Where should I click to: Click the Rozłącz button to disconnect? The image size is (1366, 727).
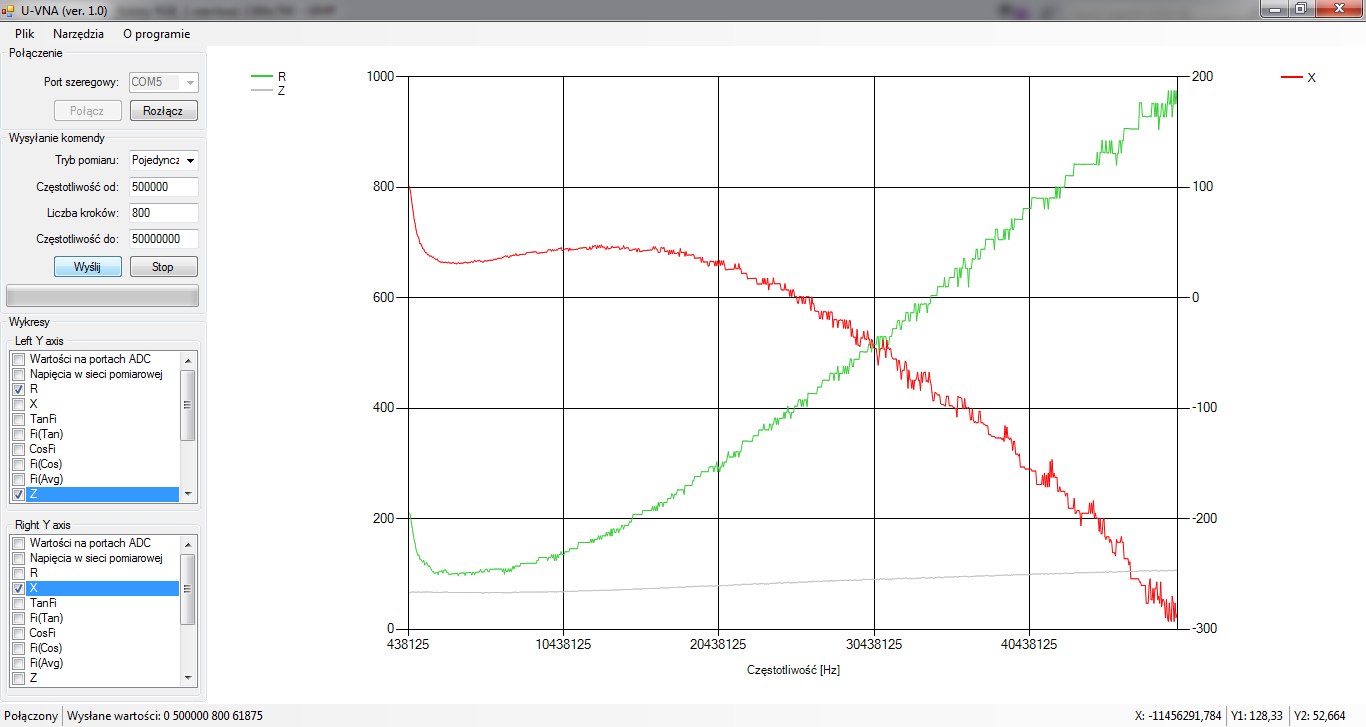[x=164, y=111]
